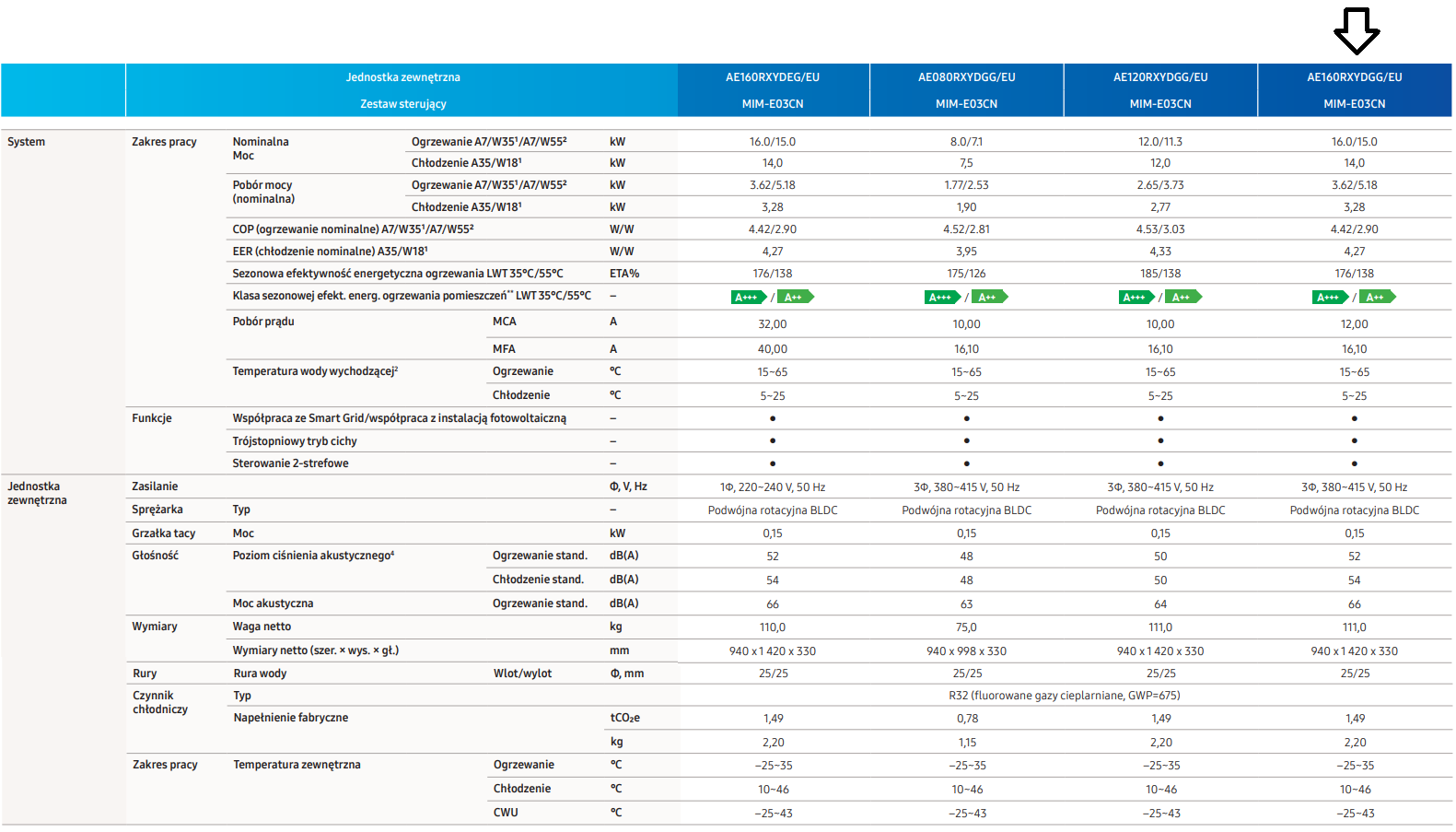Click the 'Nominalna Moc' row label
The width and height of the screenshot is (1456, 832).
point(261,148)
